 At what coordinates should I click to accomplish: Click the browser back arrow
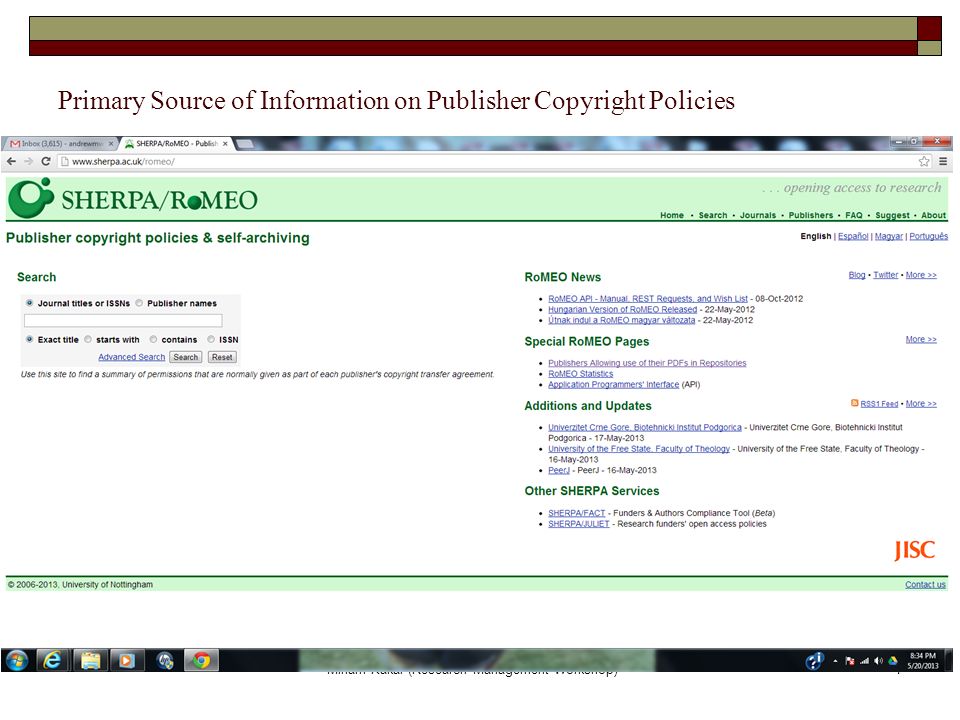click(x=11, y=161)
